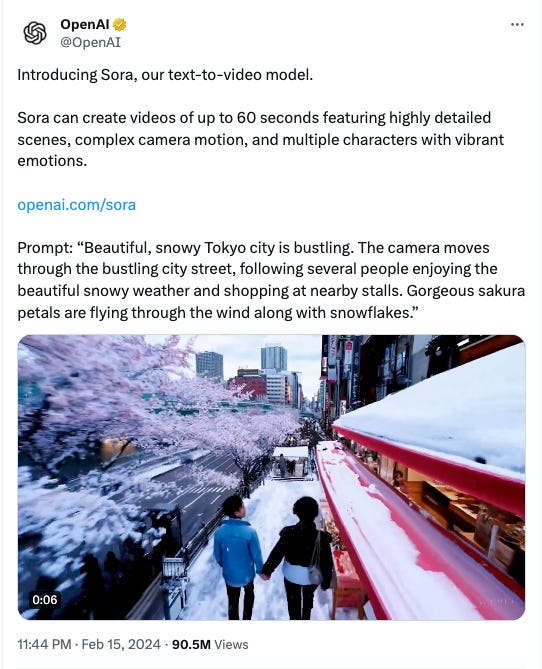Open the OpenAI profile avatar logo
The width and height of the screenshot is (542, 669).
coord(35,33)
